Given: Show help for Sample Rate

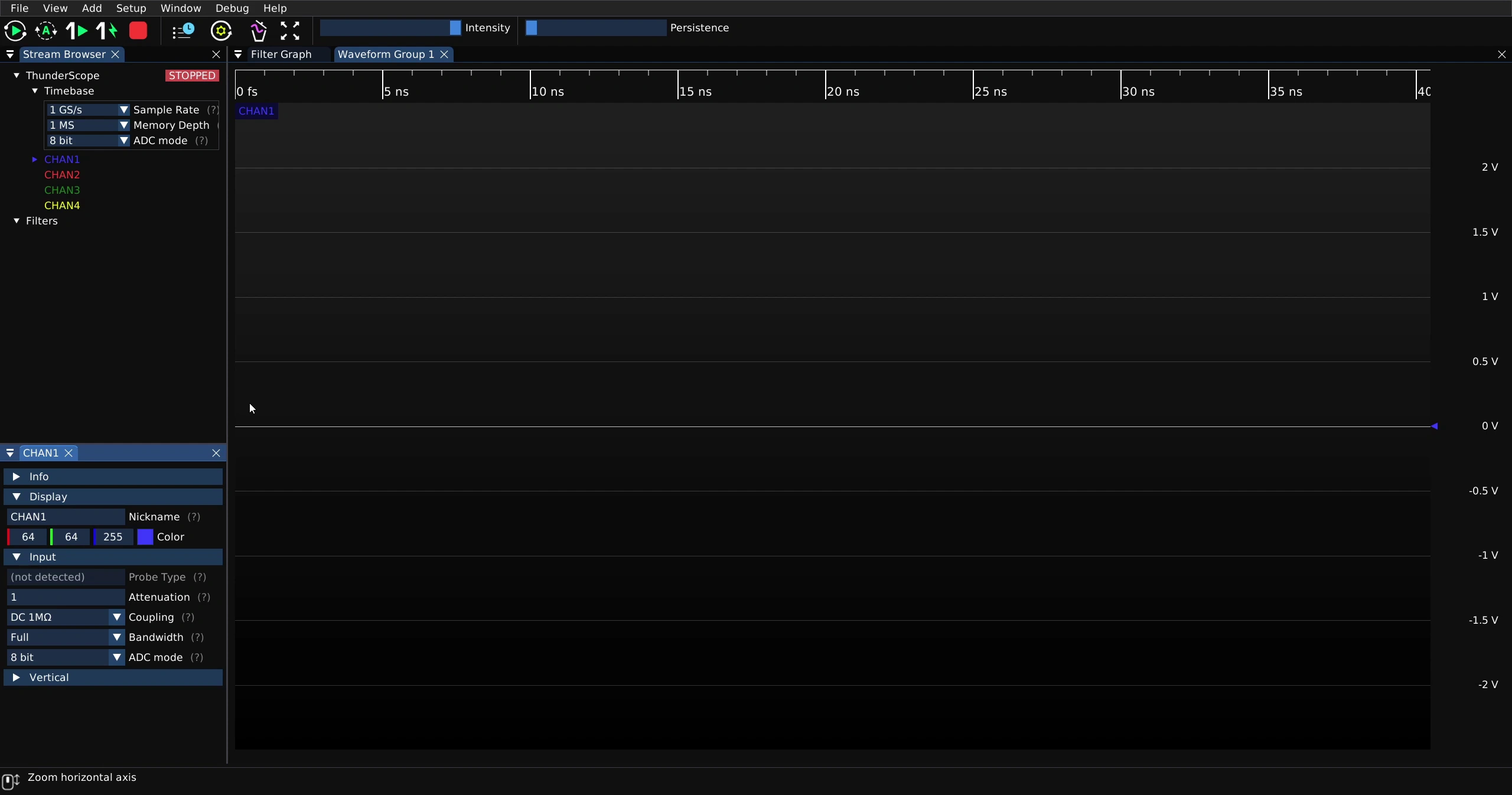Looking at the screenshot, I should (x=213, y=110).
